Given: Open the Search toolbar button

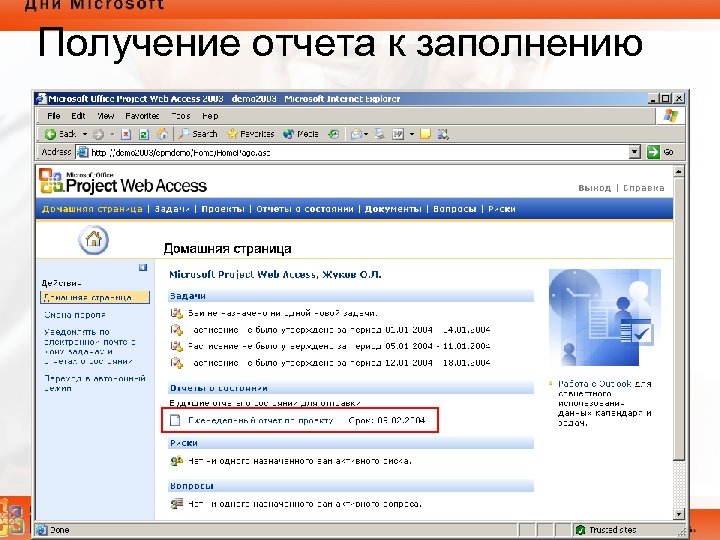Looking at the screenshot, I should tap(198, 134).
